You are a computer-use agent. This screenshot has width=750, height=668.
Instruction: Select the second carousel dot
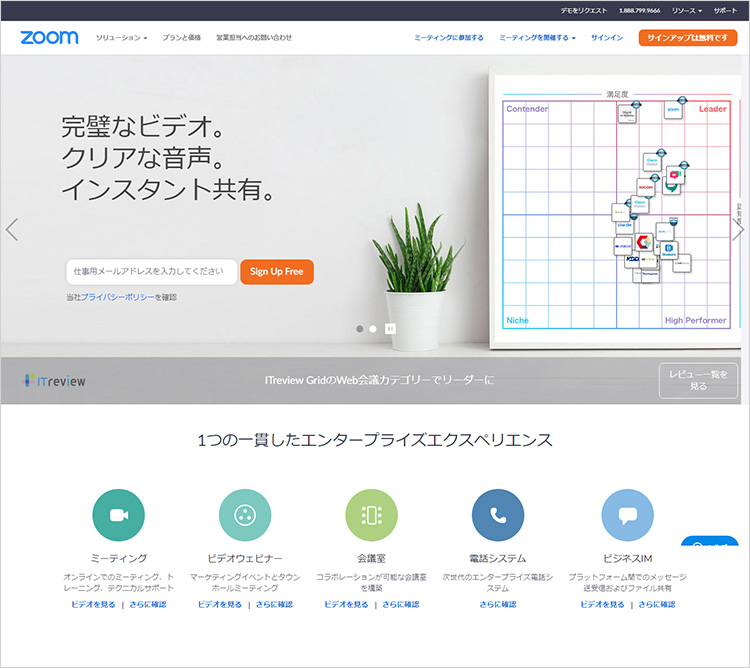pos(373,329)
